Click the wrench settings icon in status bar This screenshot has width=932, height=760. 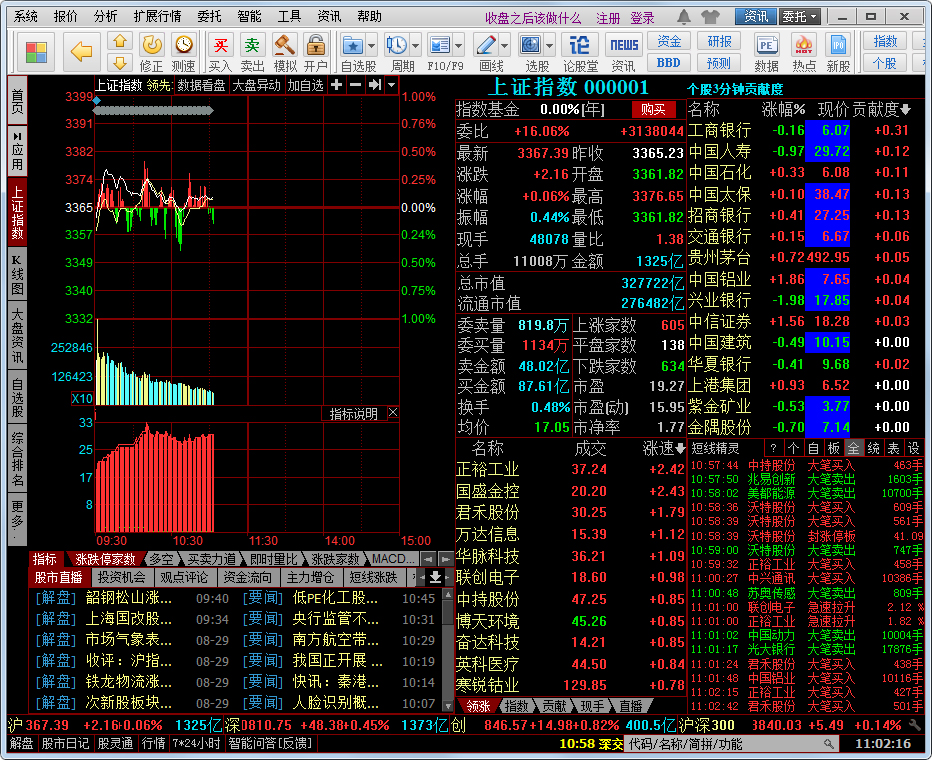coord(915,725)
